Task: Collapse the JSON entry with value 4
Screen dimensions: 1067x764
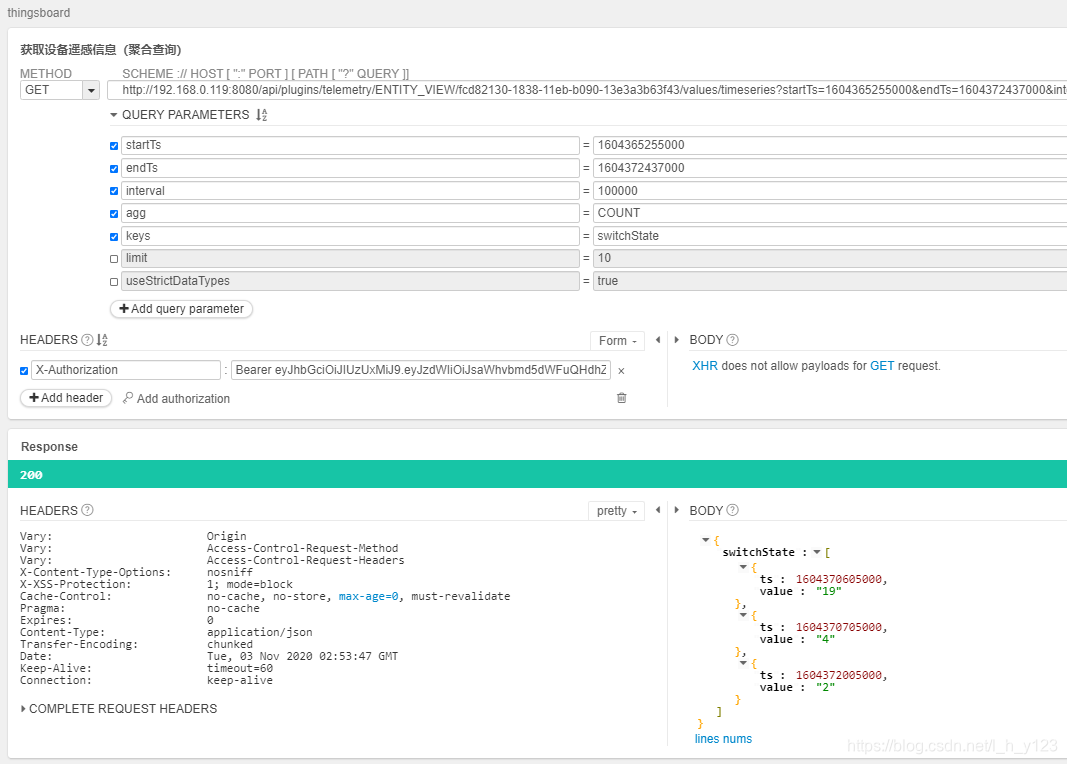Action: click(743, 614)
